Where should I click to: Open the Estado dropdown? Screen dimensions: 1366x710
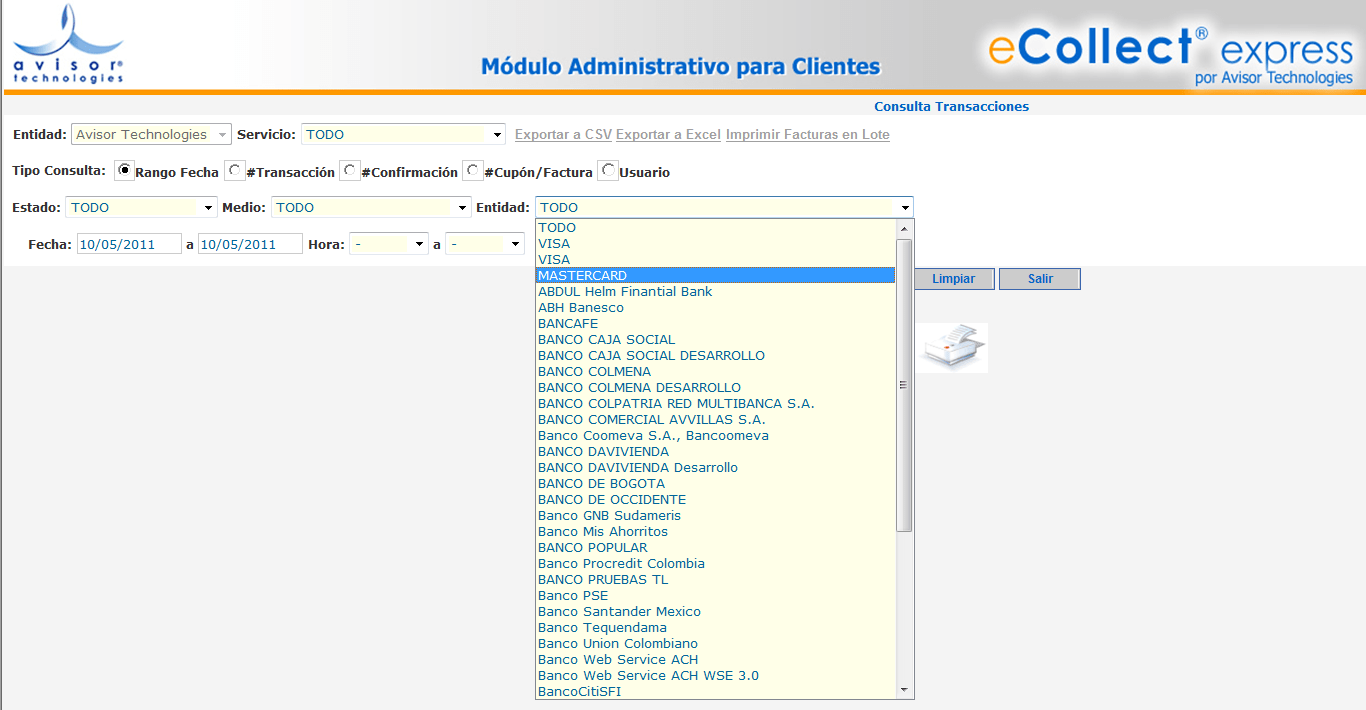pos(141,207)
